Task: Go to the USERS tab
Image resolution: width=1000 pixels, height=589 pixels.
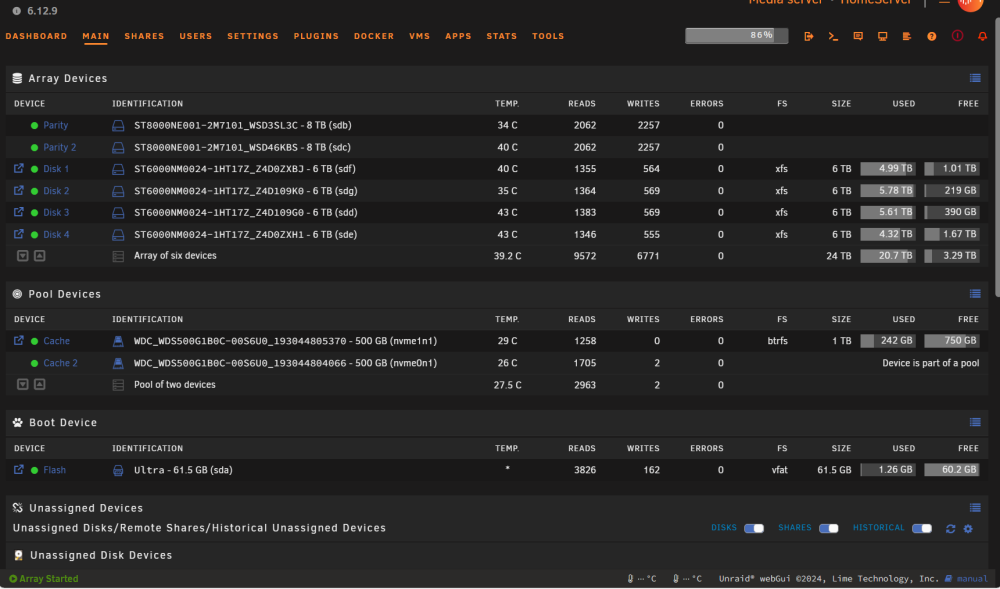Action: 196,36
